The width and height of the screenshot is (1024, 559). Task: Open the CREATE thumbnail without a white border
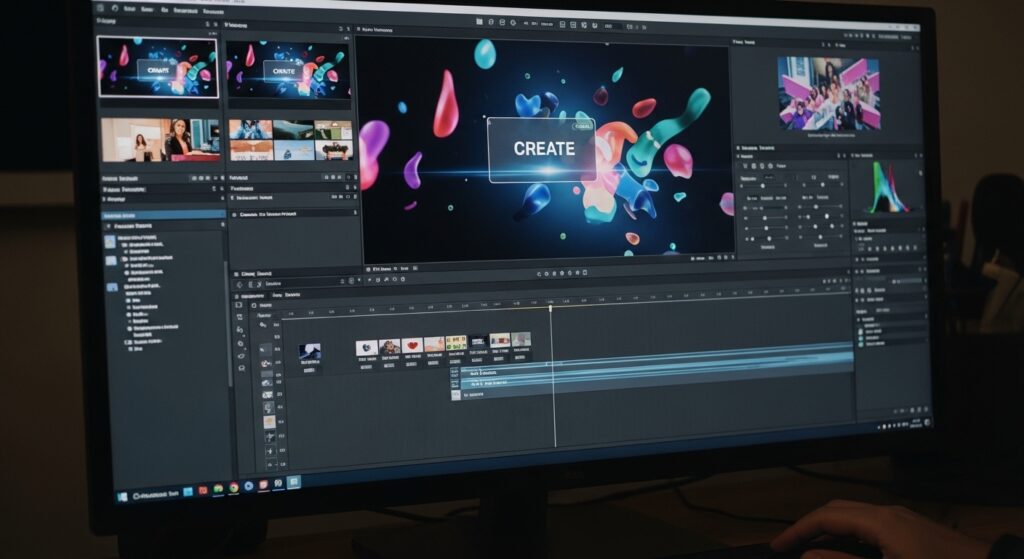coord(288,70)
